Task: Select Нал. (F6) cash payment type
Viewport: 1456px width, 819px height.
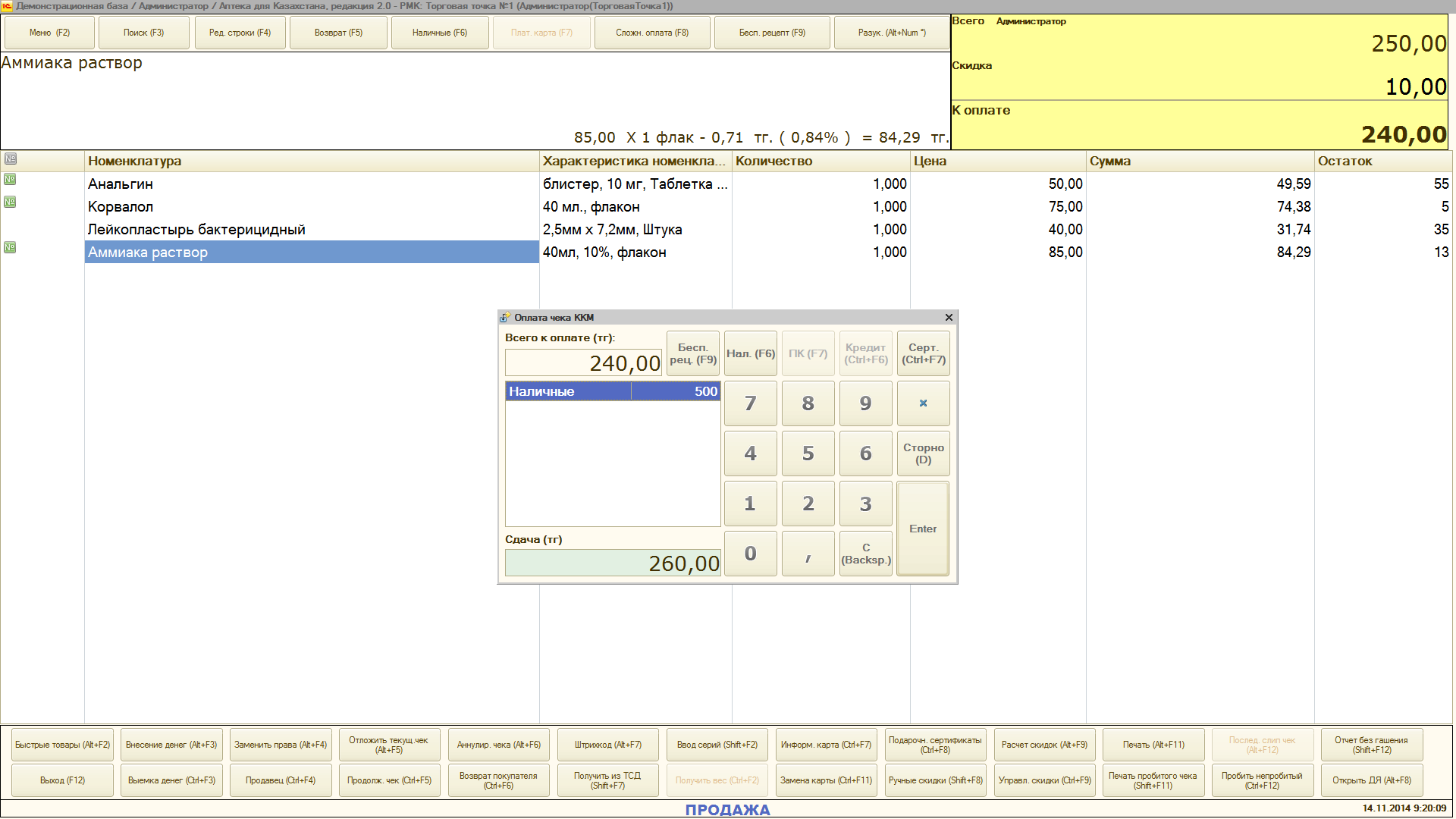Action: pos(750,353)
